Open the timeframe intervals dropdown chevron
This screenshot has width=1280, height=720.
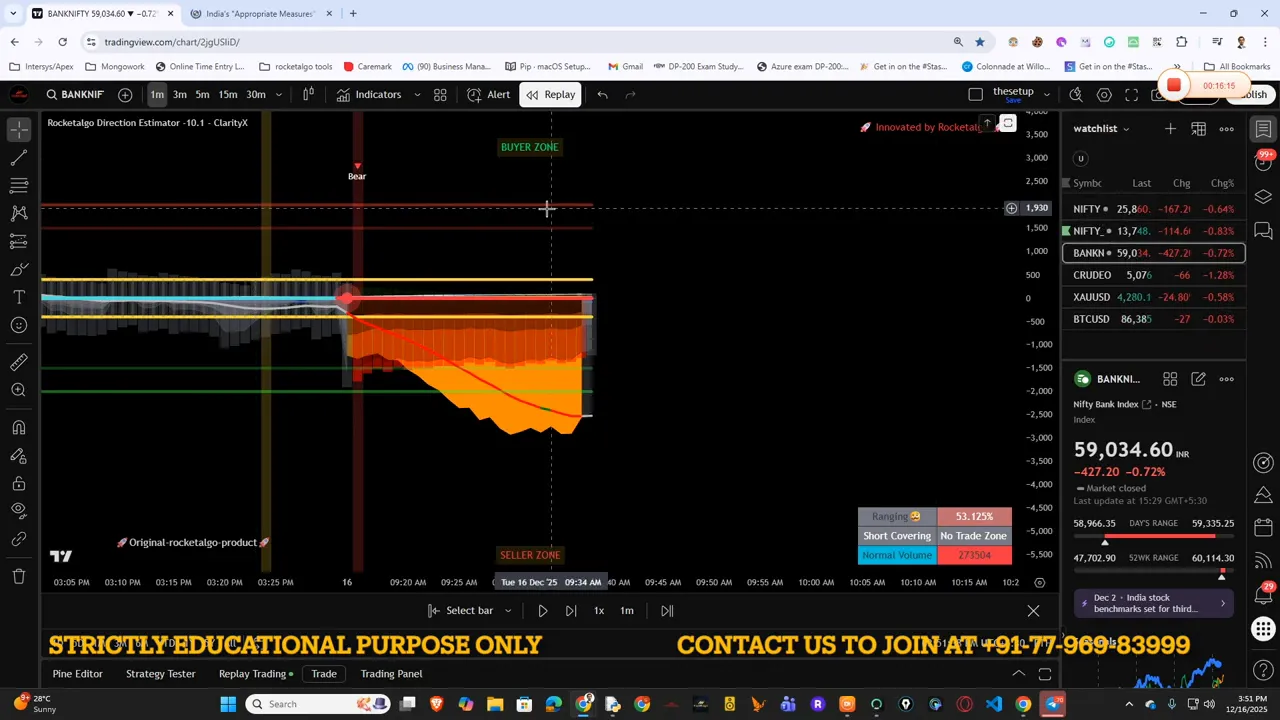tap(279, 94)
